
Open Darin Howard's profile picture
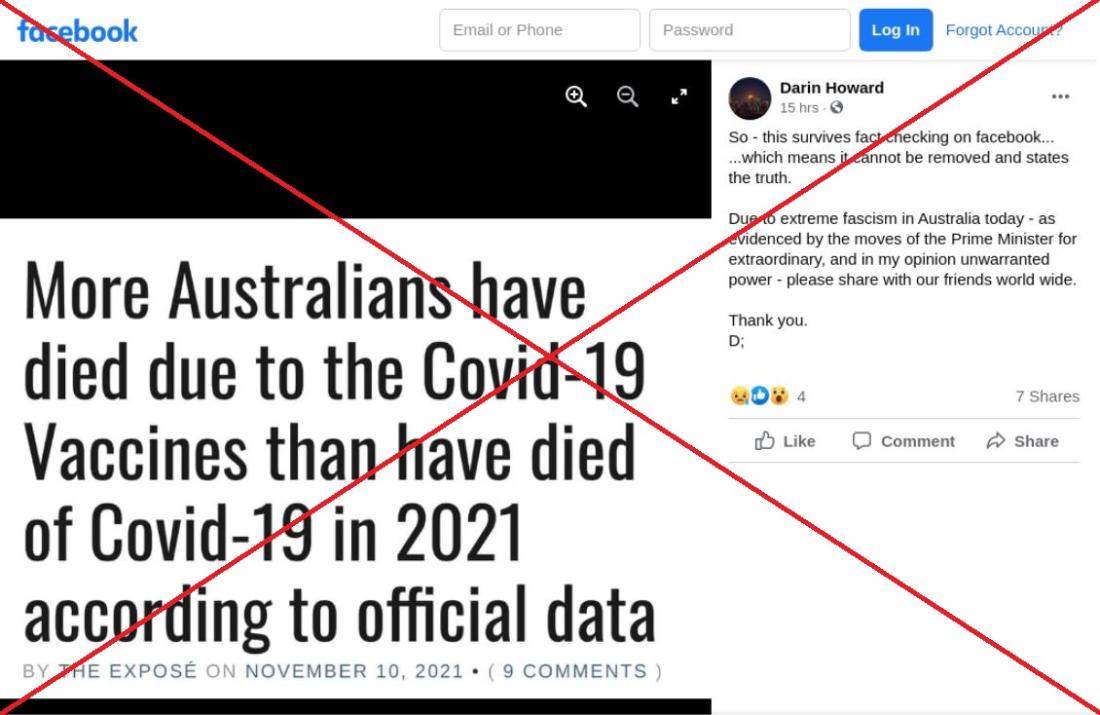(749, 98)
